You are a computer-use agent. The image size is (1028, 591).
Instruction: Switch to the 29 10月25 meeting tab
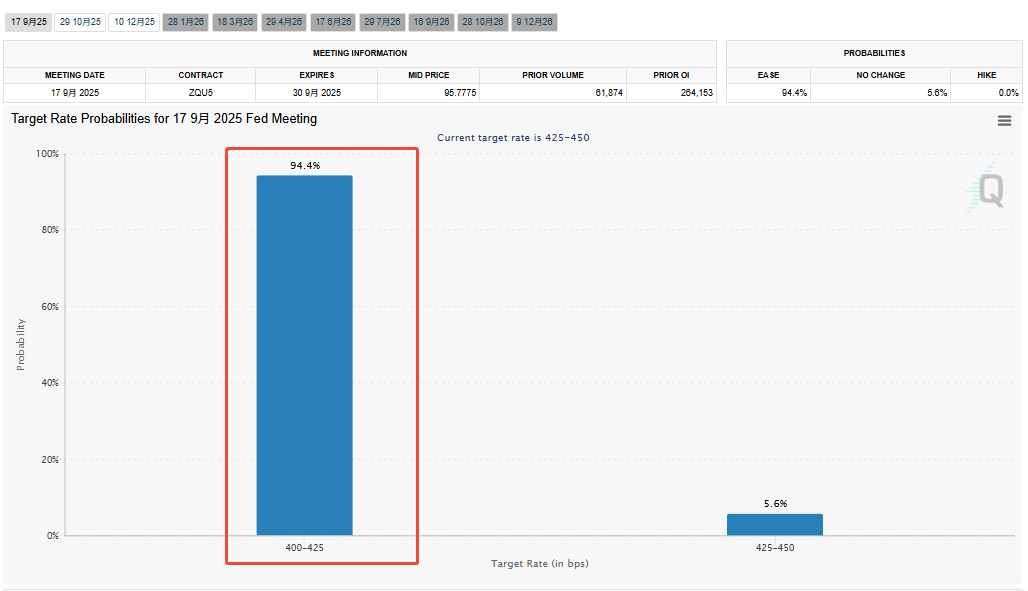click(x=80, y=21)
